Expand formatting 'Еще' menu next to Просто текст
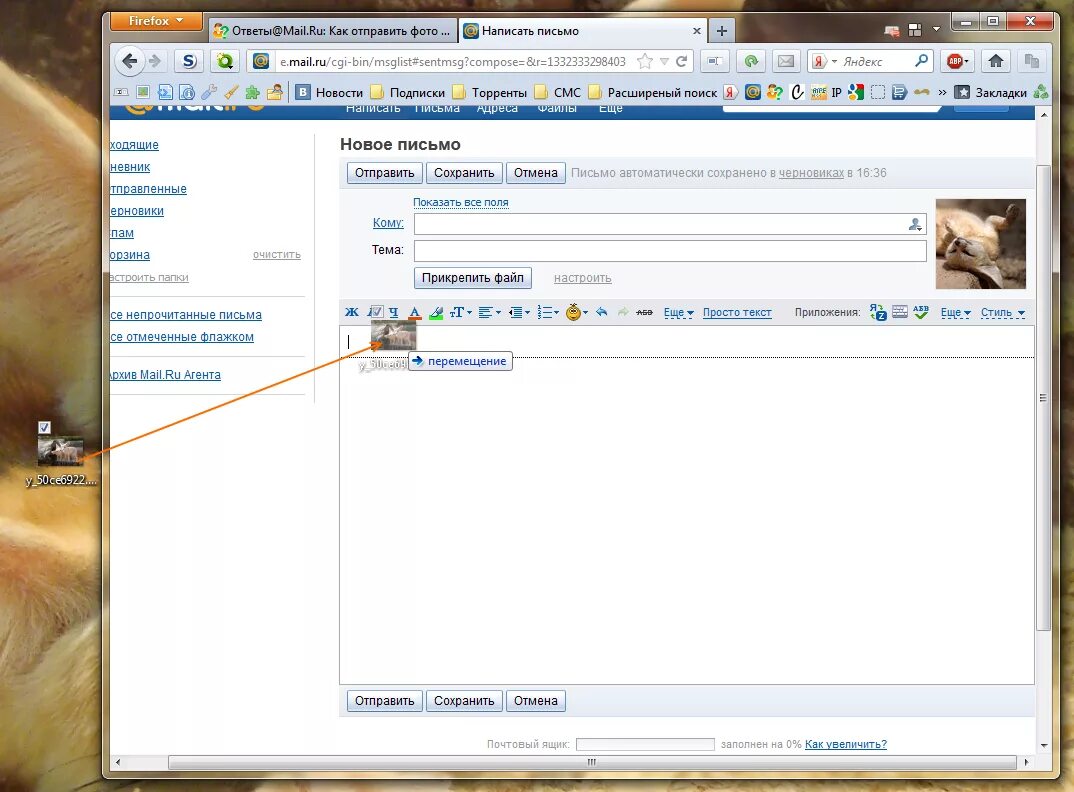This screenshot has width=1074, height=792. click(x=678, y=312)
